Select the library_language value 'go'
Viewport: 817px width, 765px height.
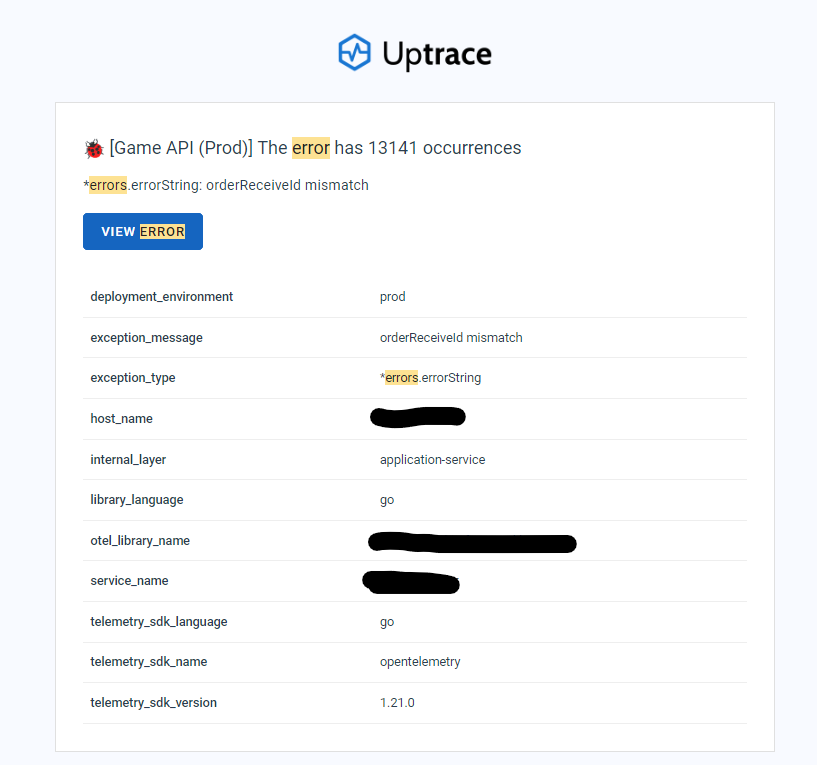(x=387, y=500)
